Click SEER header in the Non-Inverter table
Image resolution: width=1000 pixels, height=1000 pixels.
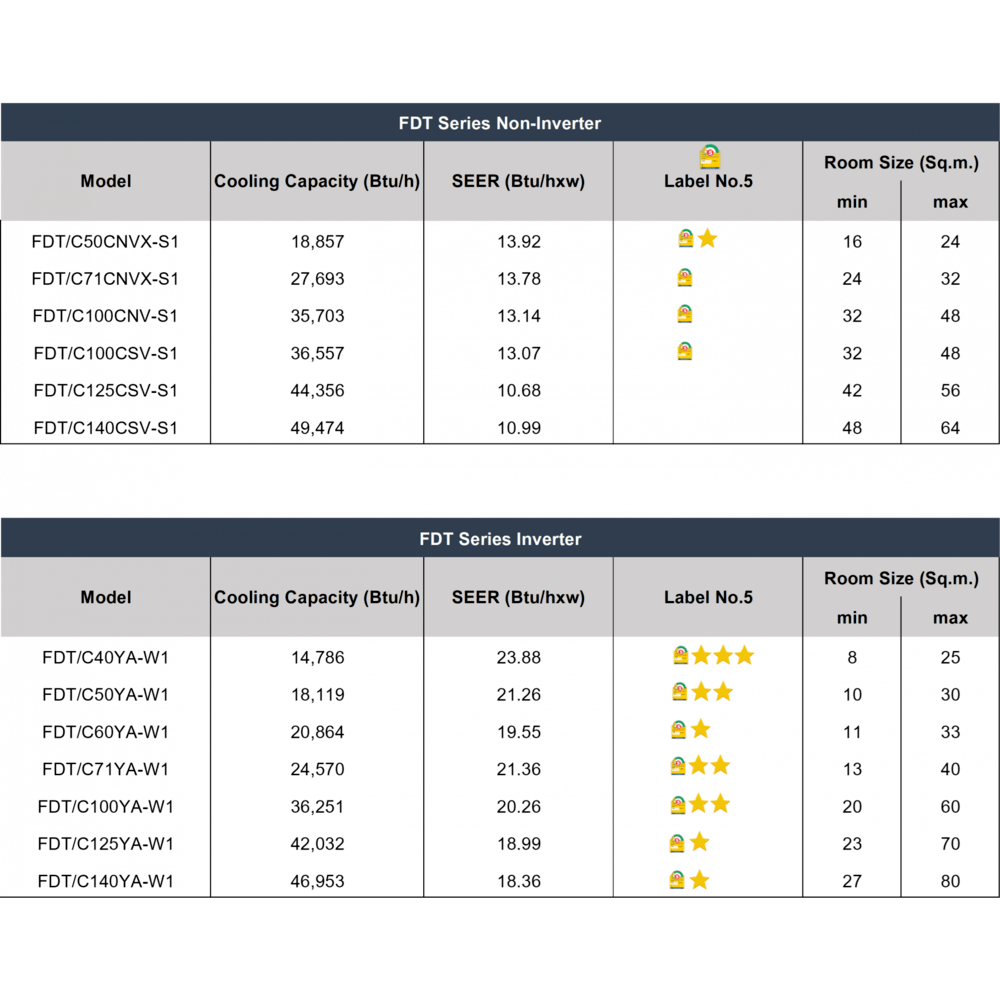(x=518, y=181)
